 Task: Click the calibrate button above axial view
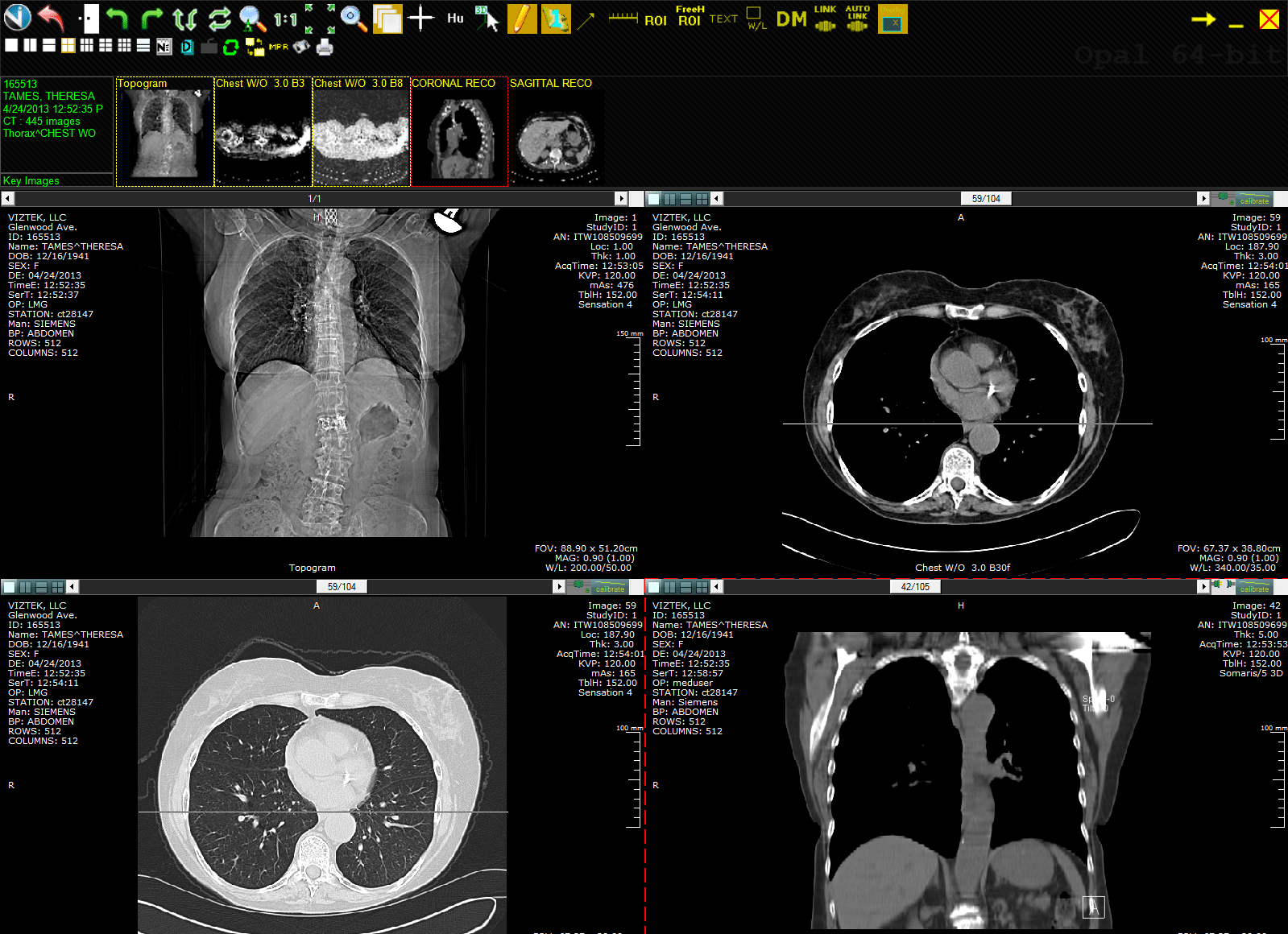(x=1253, y=199)
